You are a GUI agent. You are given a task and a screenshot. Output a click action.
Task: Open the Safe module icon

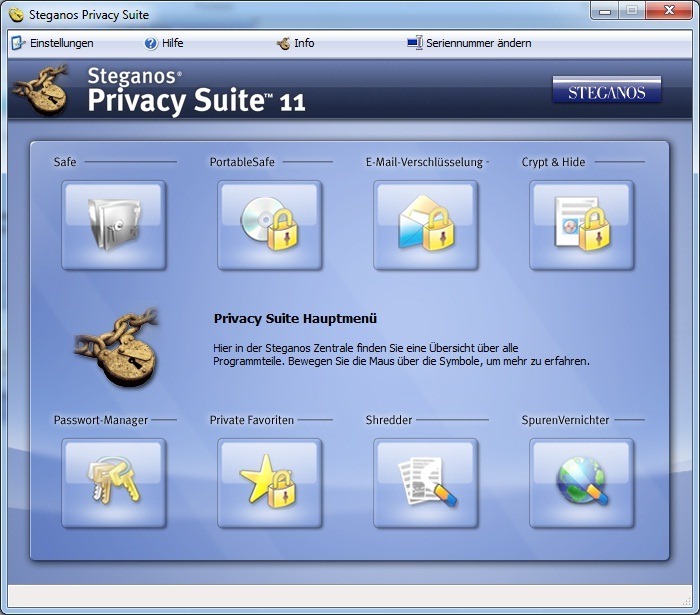pyautogui.click(x=114, y=225)
